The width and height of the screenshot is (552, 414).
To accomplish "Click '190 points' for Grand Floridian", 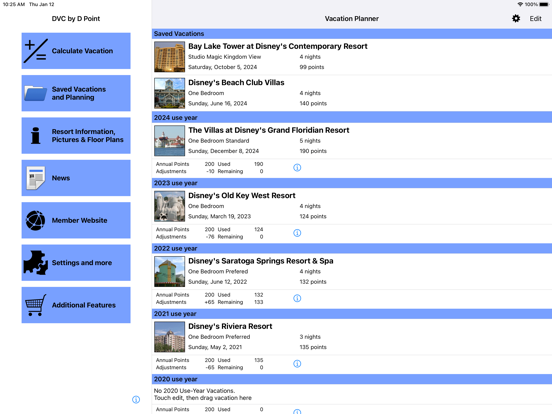I will (313, 151).
